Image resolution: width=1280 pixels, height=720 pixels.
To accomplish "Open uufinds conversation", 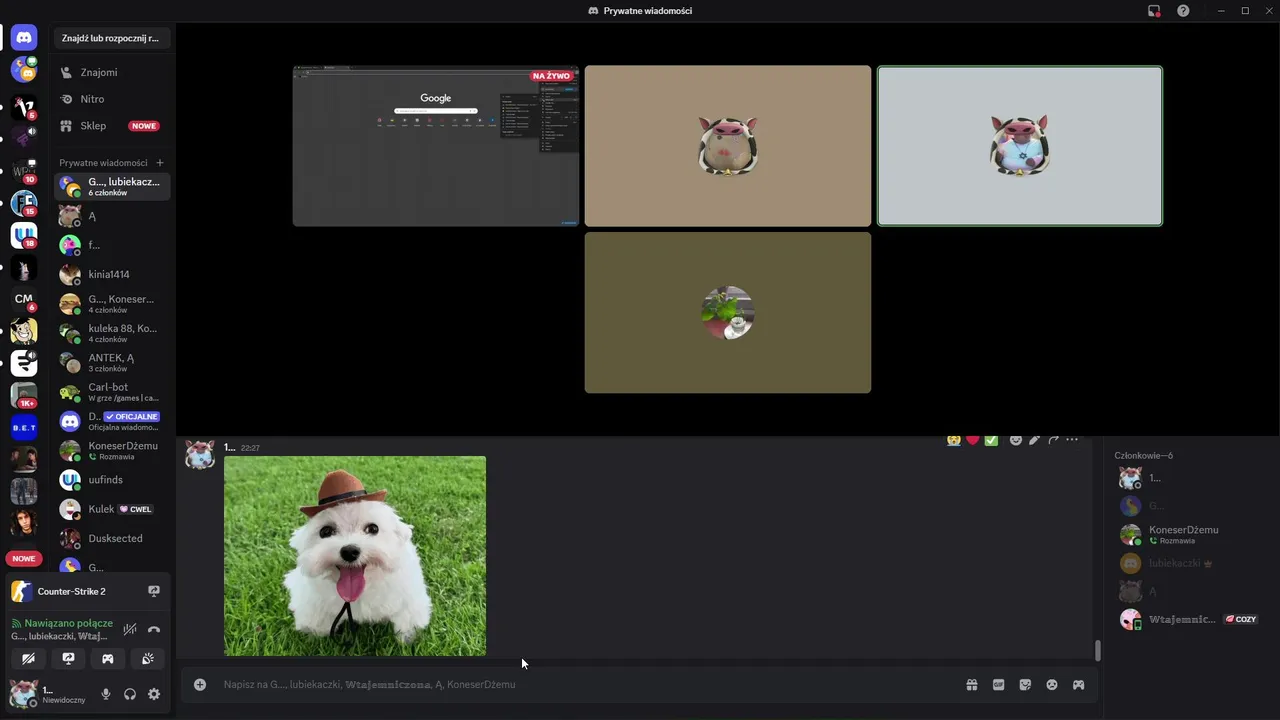I will (x=112, y=480).
